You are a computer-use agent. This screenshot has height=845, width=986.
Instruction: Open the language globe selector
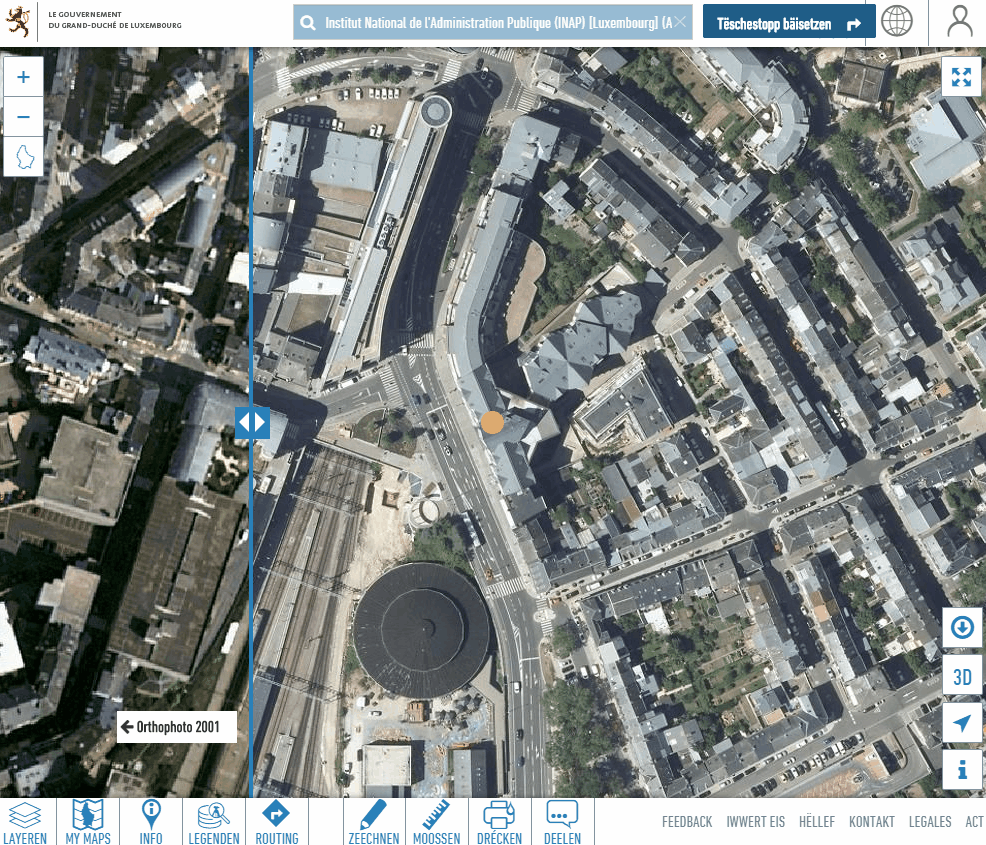pyautogui.click(x=897, y=22)
